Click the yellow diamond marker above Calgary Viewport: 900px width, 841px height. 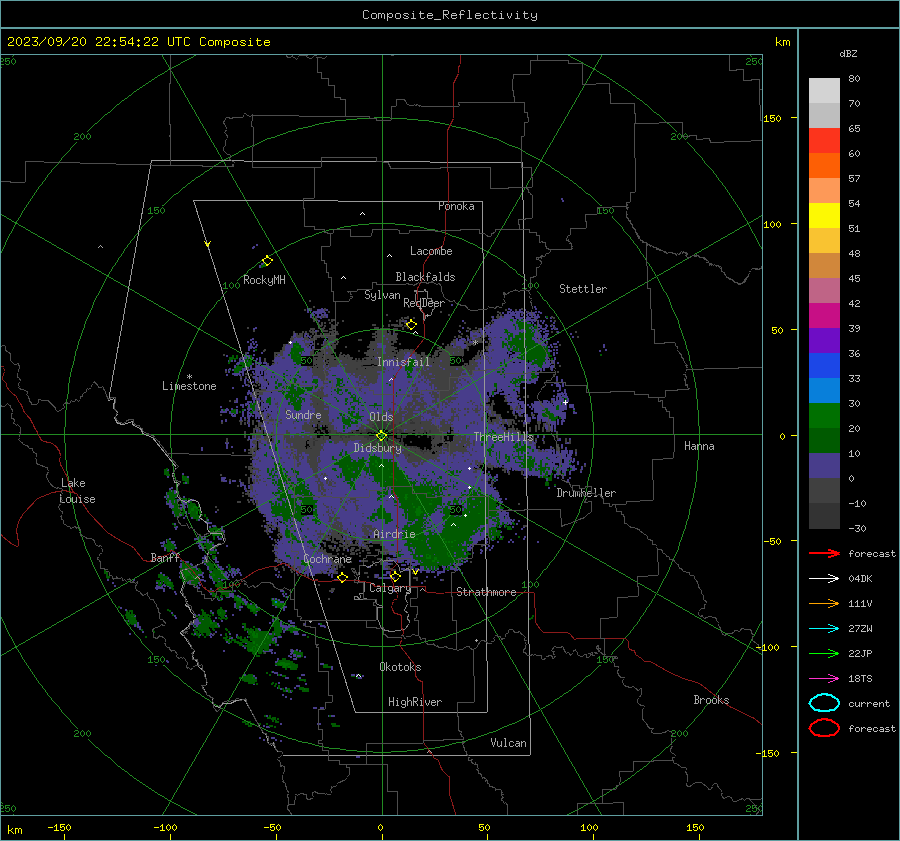click(395, 576)
